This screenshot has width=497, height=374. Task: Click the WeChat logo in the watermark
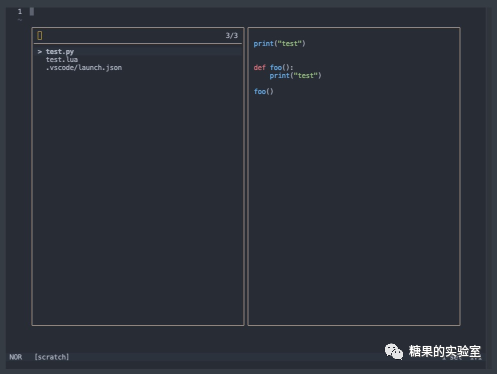(394, 352)
